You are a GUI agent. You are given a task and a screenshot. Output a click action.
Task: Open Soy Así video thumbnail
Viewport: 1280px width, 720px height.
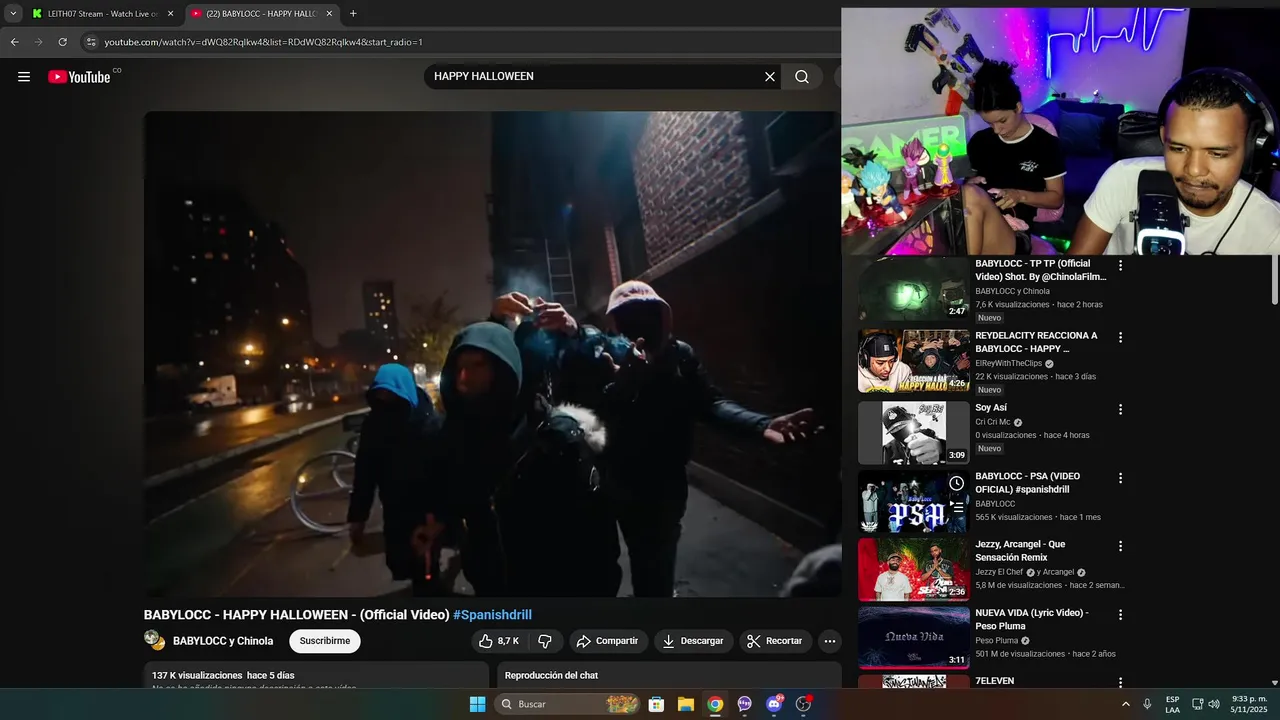pos(913,433)
